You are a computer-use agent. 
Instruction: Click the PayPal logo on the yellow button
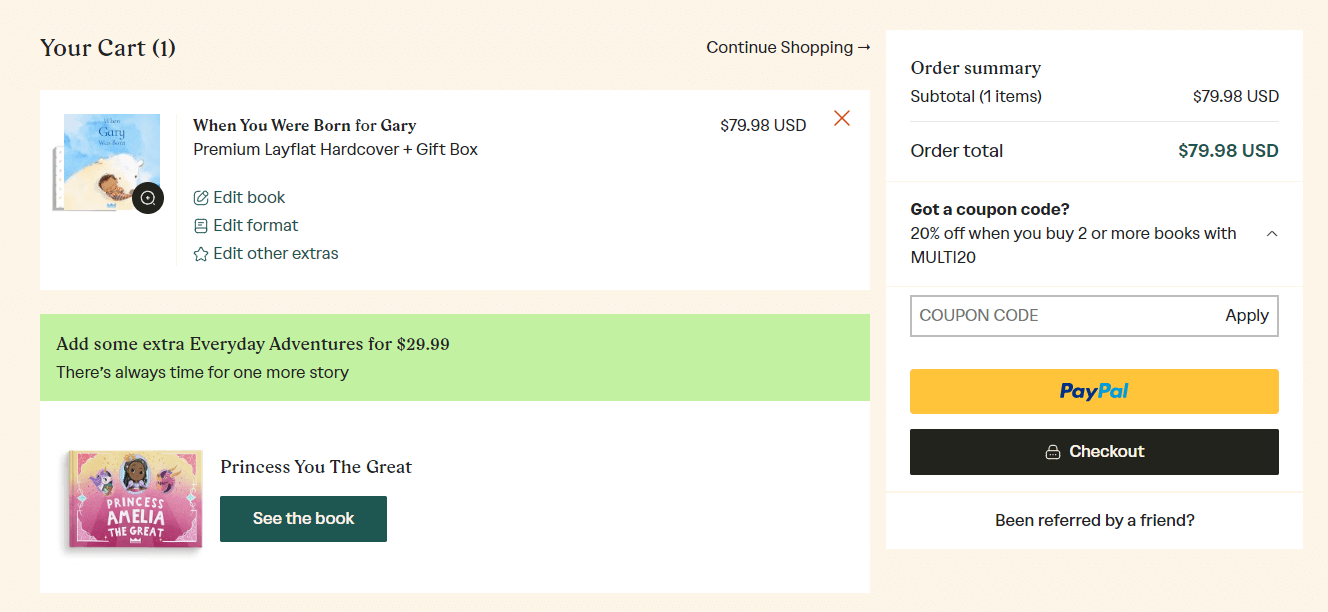tap(1094, 391)
